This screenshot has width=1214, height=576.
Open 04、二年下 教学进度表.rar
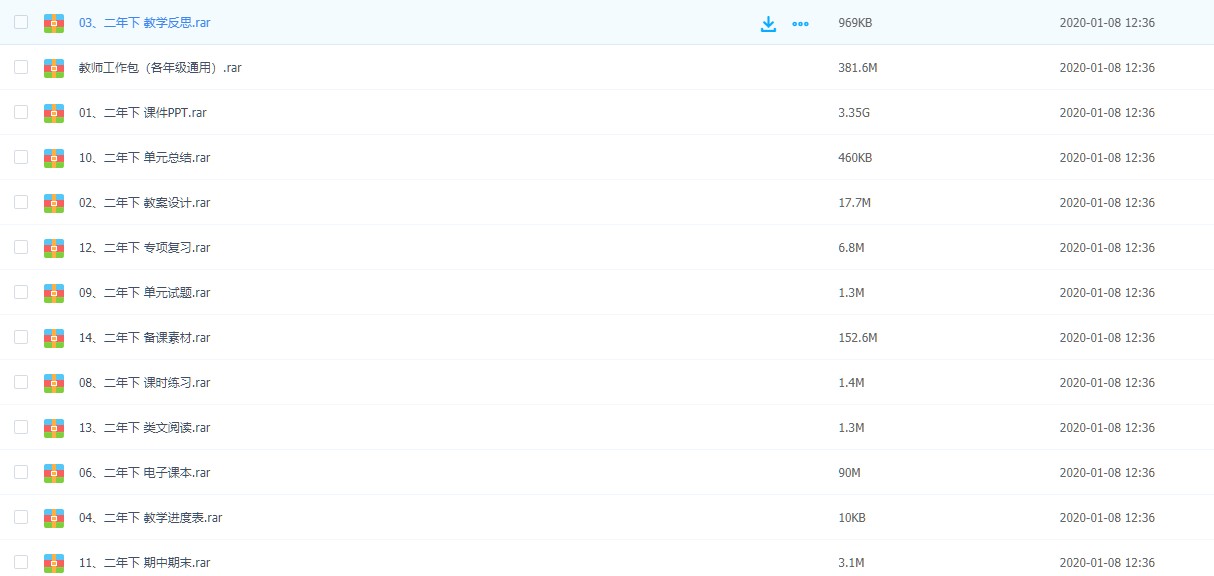(x=150, y=518)
